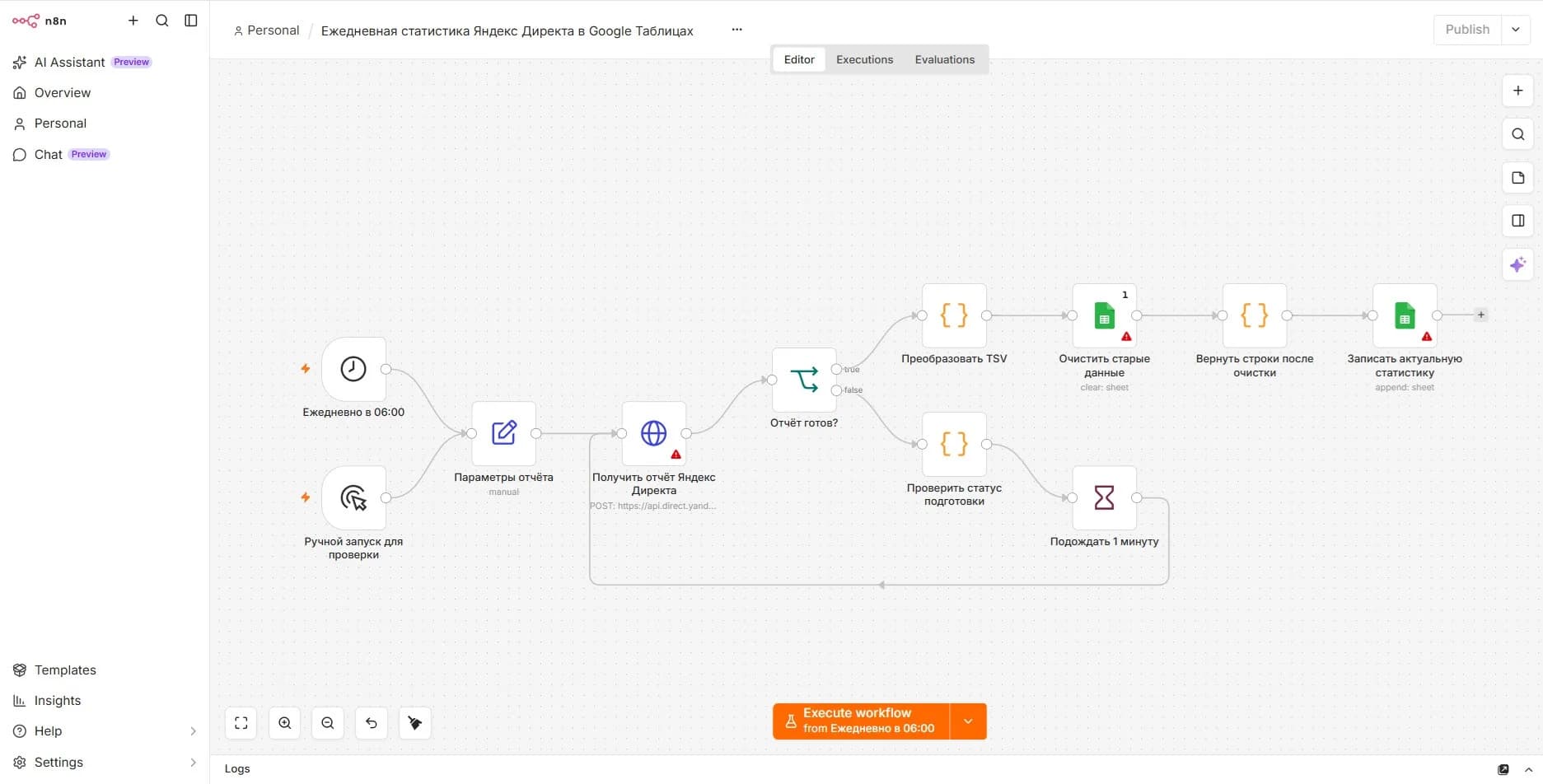Select the Editor tab

click(x=799, y=59)
